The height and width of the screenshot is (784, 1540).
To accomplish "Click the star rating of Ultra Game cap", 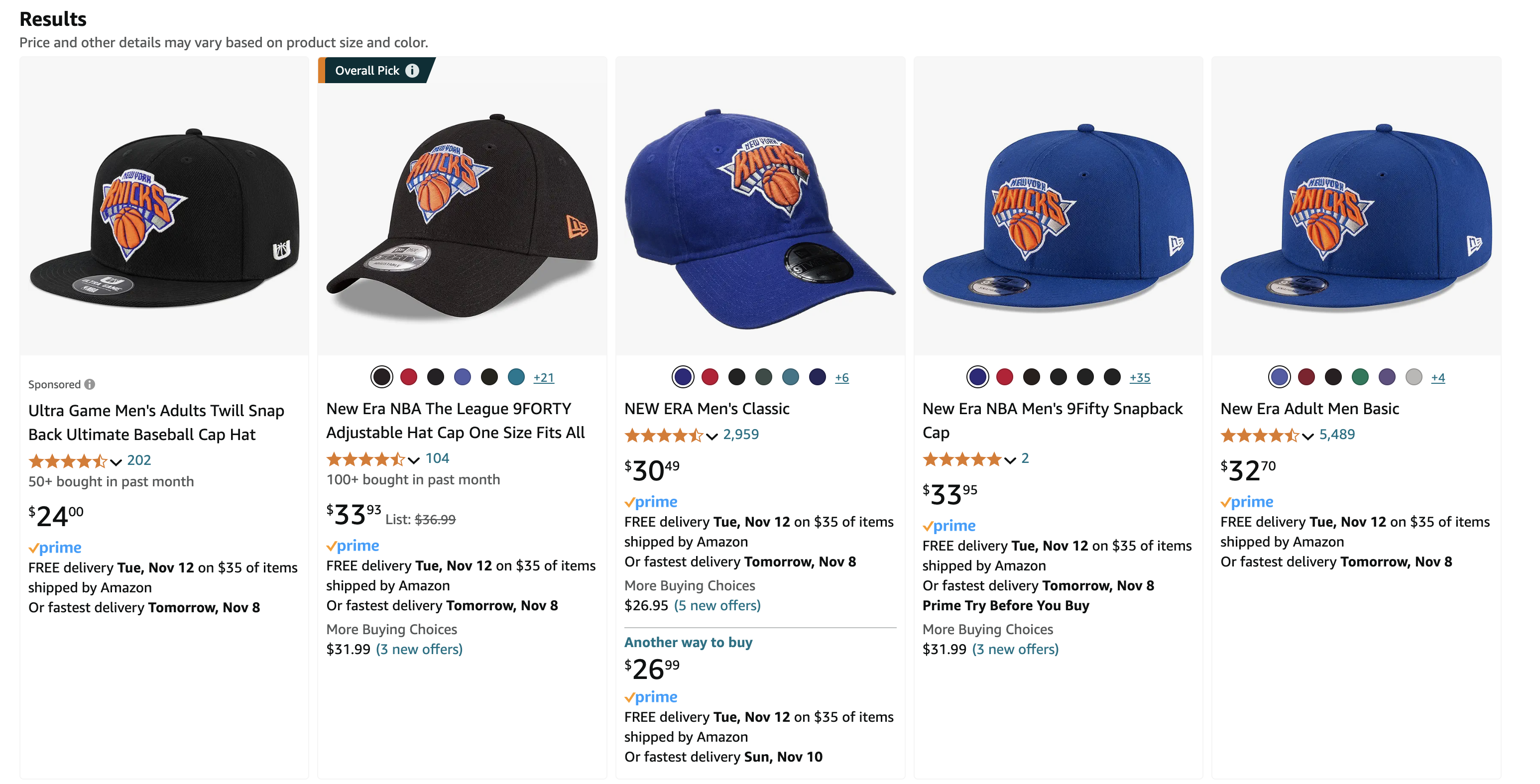I will click(68, 461).
